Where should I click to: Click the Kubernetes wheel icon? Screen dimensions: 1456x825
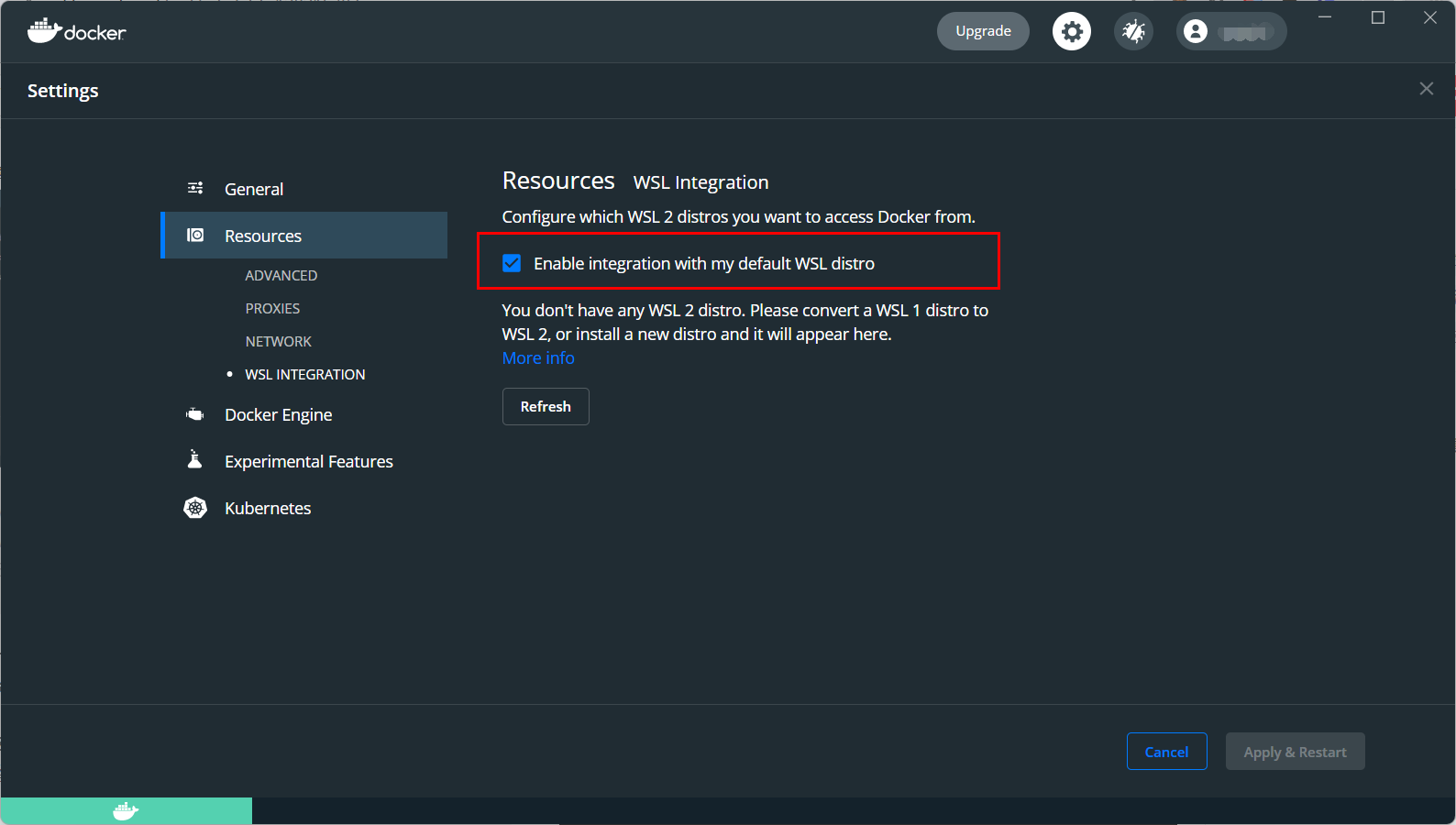click(x=195, y=508)
